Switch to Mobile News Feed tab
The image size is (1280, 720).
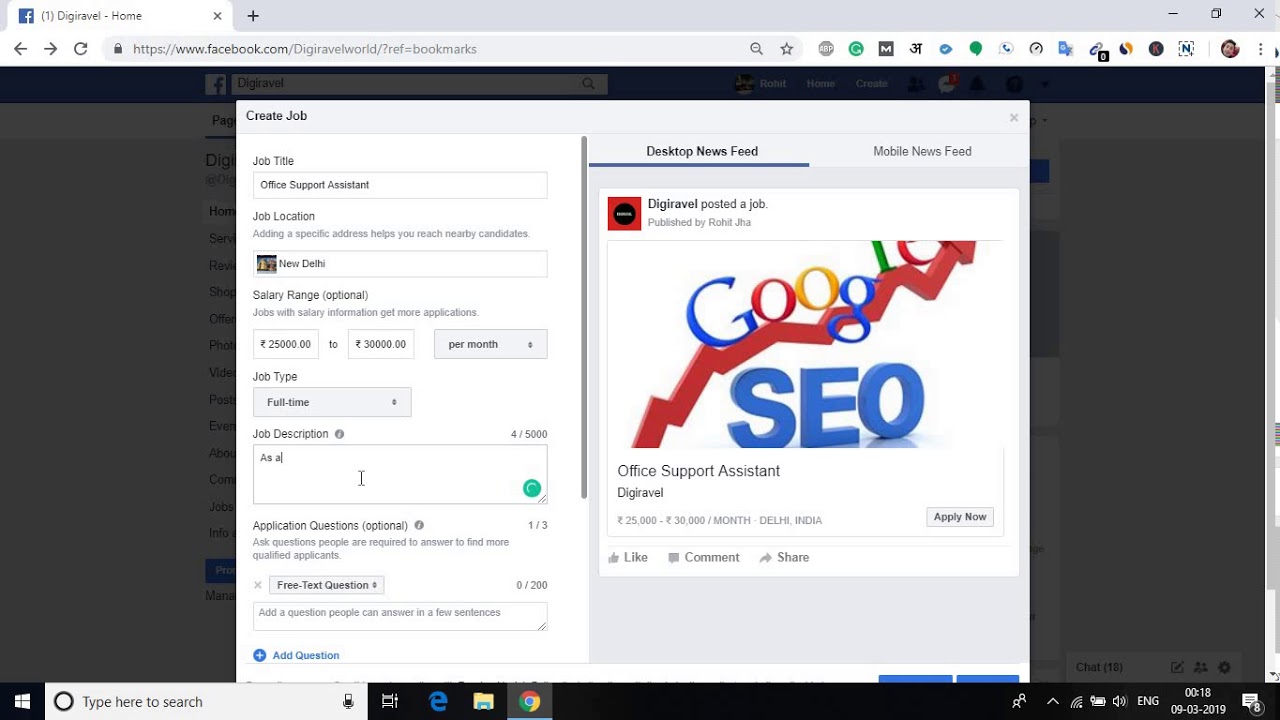click(x=922, y=151)
